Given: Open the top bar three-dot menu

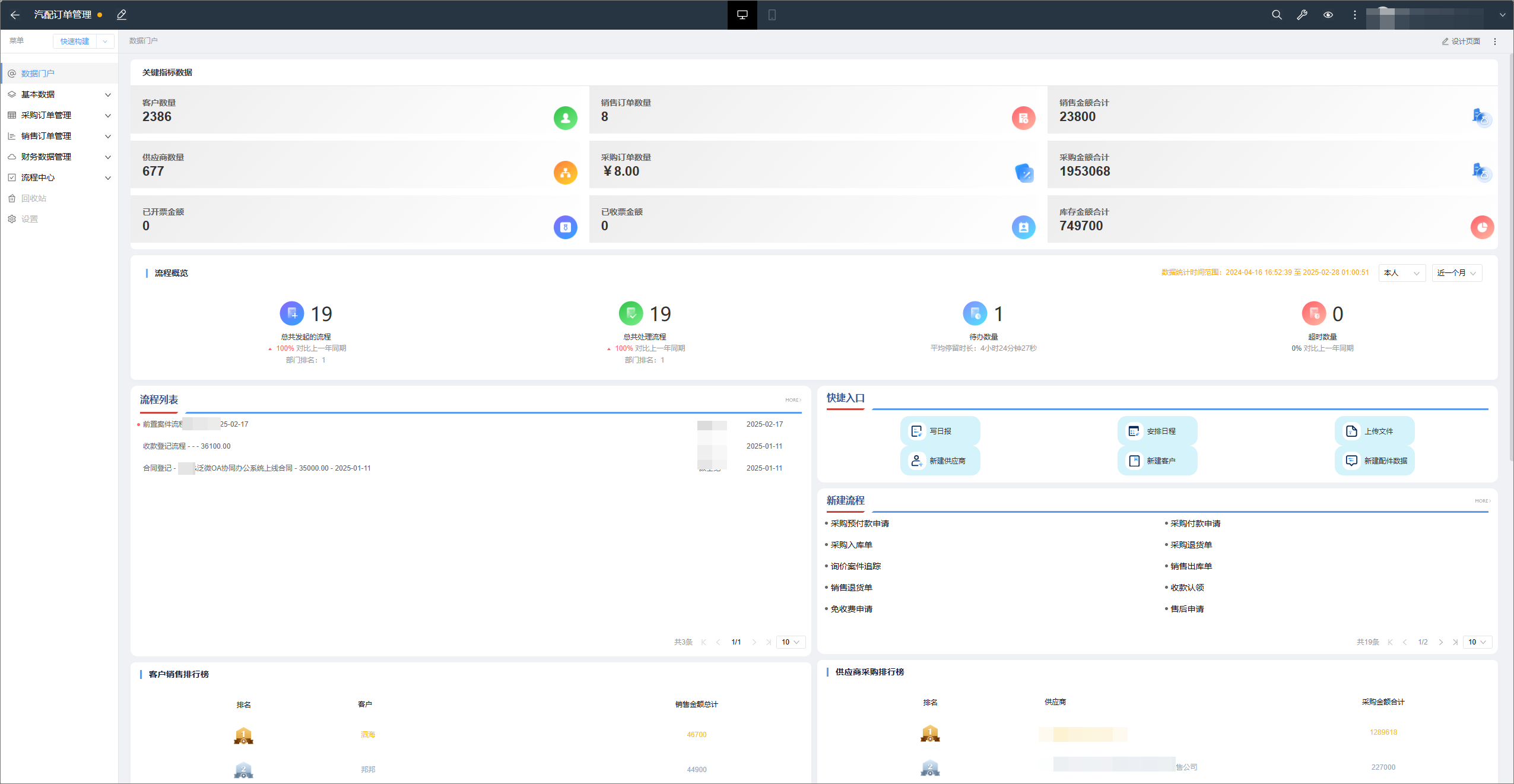Looking at the screenshot, I should pos(1354,15).
